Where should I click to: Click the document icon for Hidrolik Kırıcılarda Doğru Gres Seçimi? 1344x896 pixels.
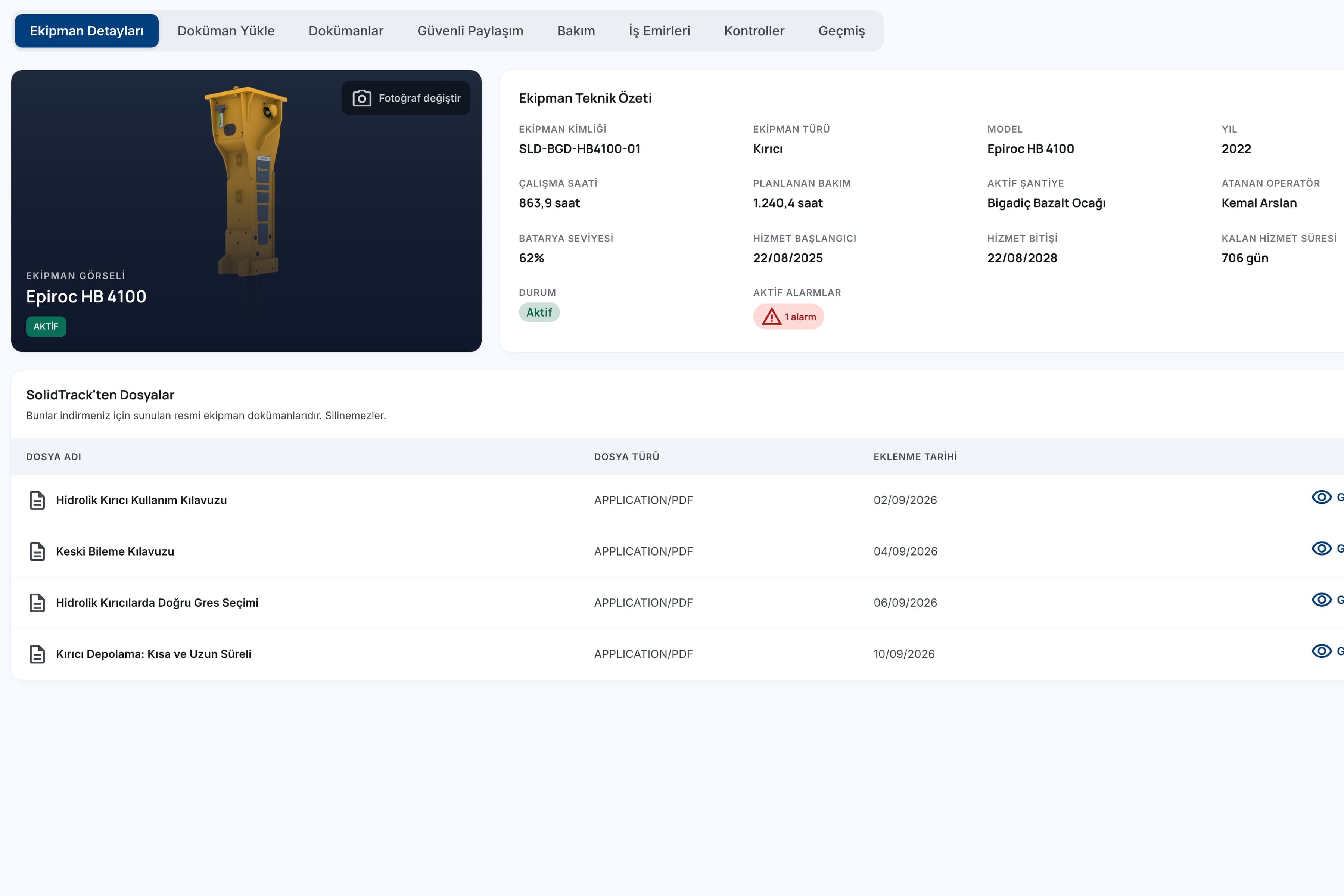[37, 603]
